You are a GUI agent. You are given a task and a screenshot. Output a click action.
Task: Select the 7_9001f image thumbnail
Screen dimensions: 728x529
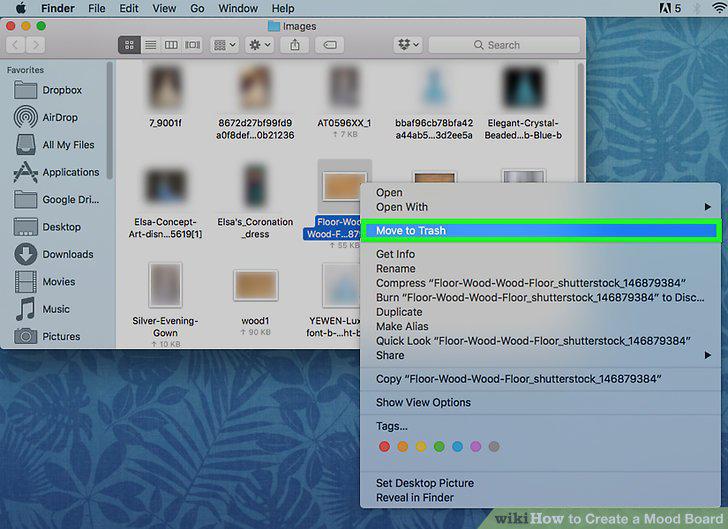165,88
